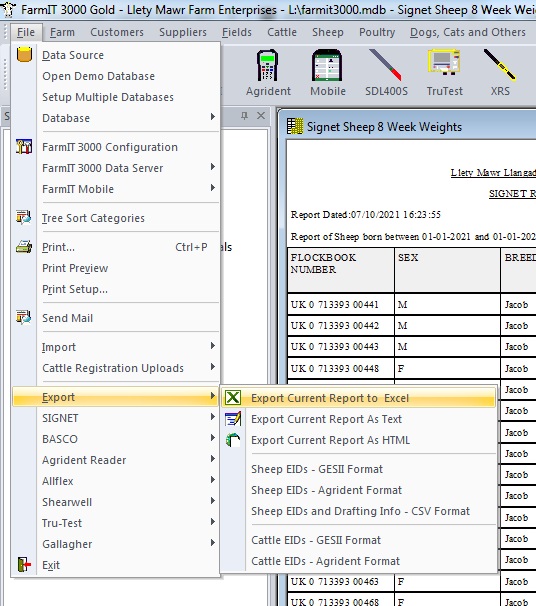536x606 pixels.
Task: Click the Data Source database icon
Action: point(24,54)
